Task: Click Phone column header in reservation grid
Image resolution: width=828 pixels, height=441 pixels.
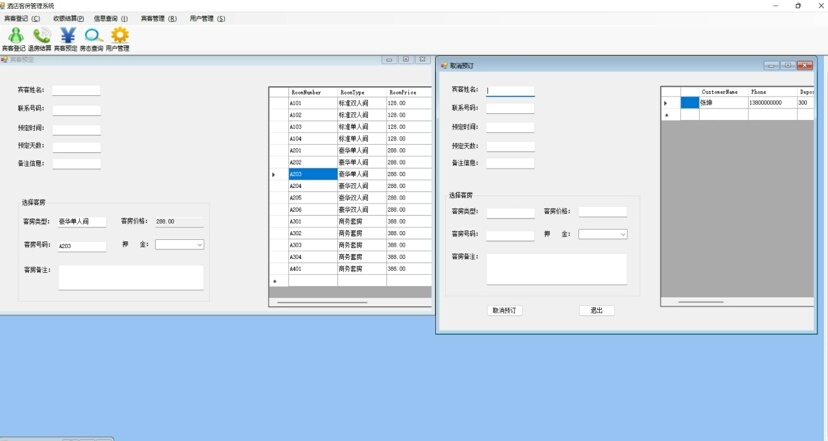Action: tap(773, 92)
